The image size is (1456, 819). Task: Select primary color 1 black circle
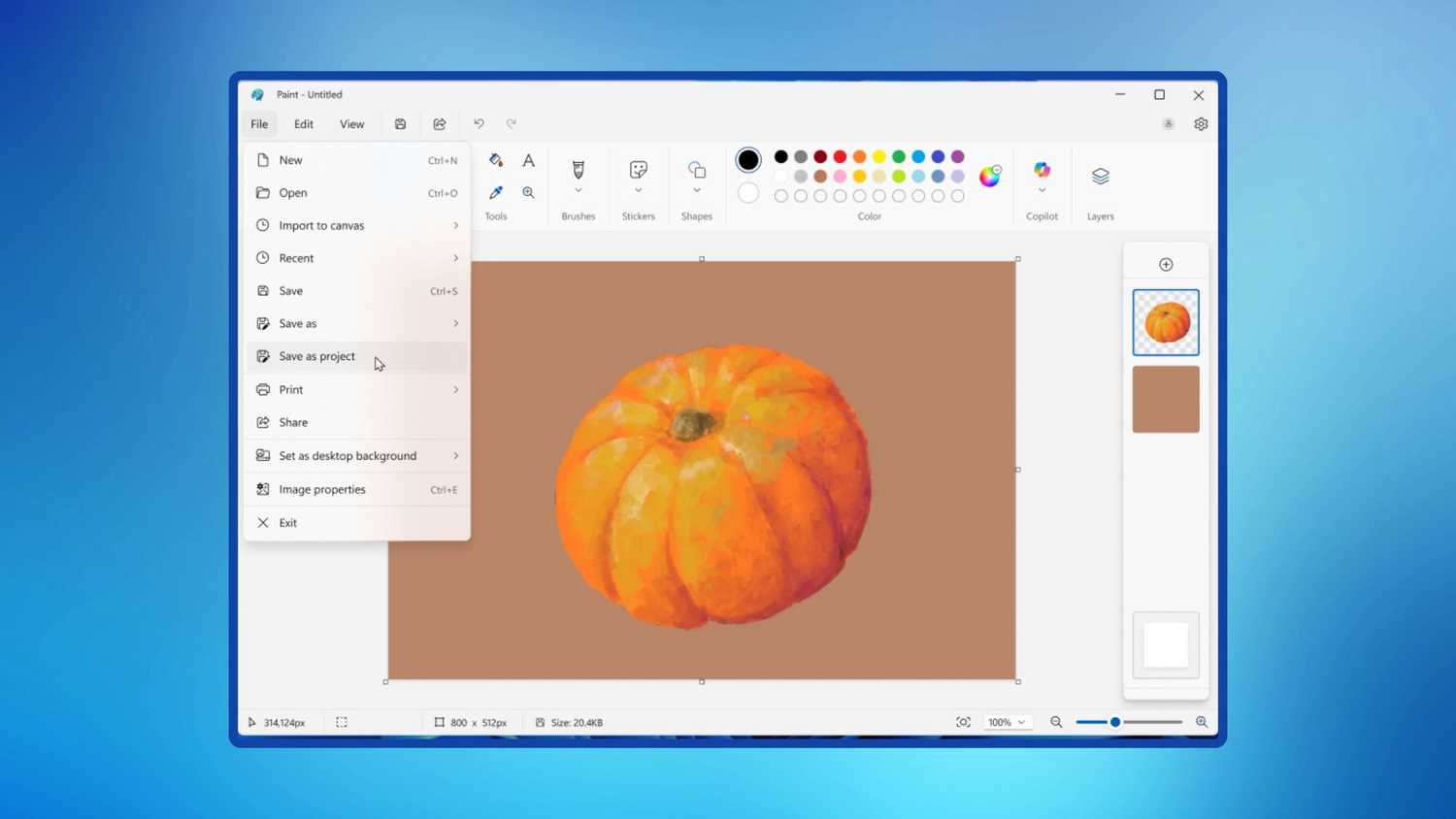tap(748, 159)
